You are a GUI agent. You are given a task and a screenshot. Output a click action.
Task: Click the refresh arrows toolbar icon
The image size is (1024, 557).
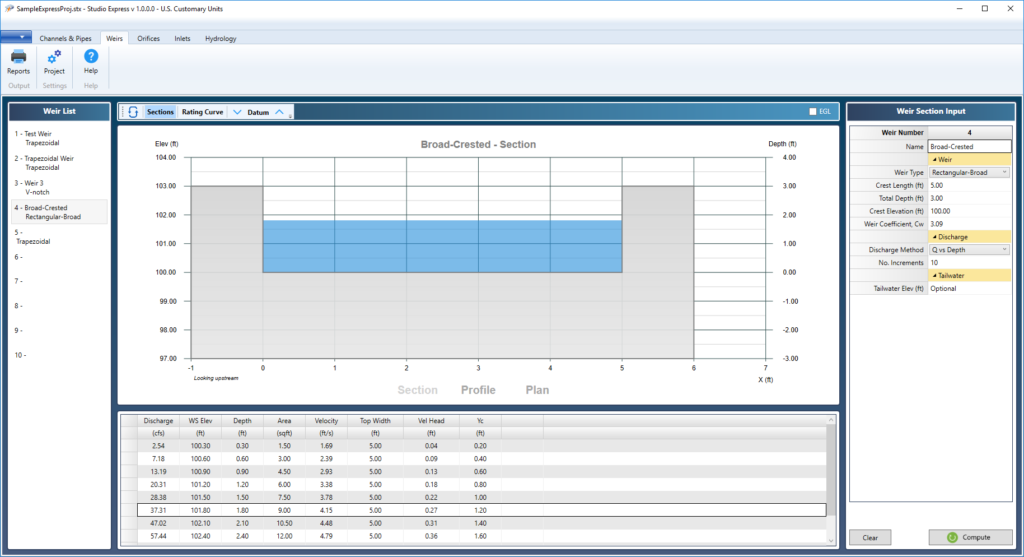coord(132,112)
